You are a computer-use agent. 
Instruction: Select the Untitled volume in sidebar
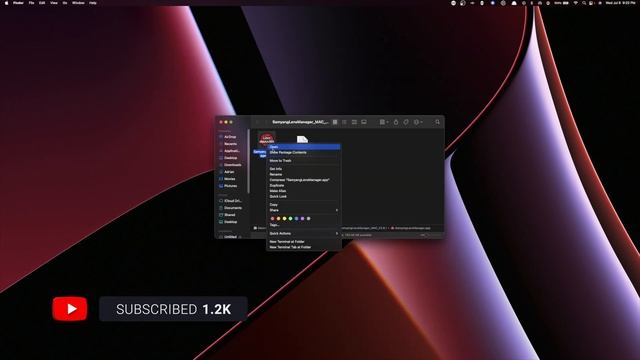[x=231, y=237]
